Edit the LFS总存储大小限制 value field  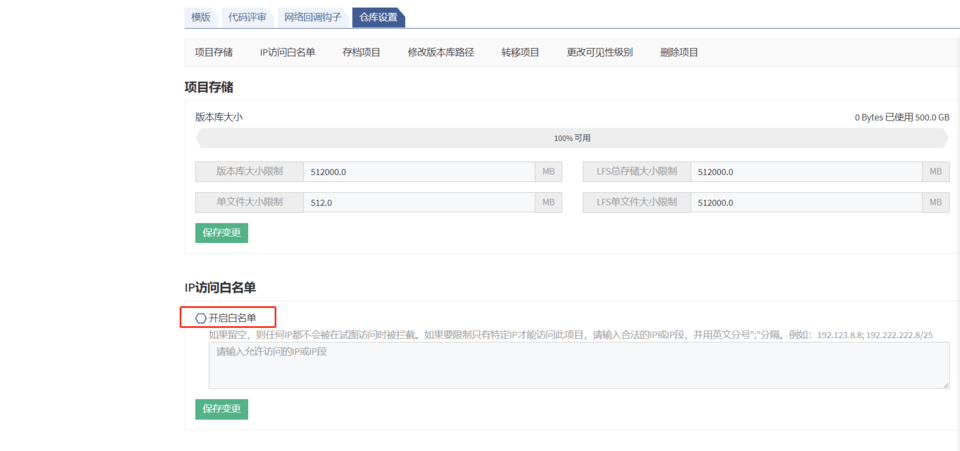(805, 172)
